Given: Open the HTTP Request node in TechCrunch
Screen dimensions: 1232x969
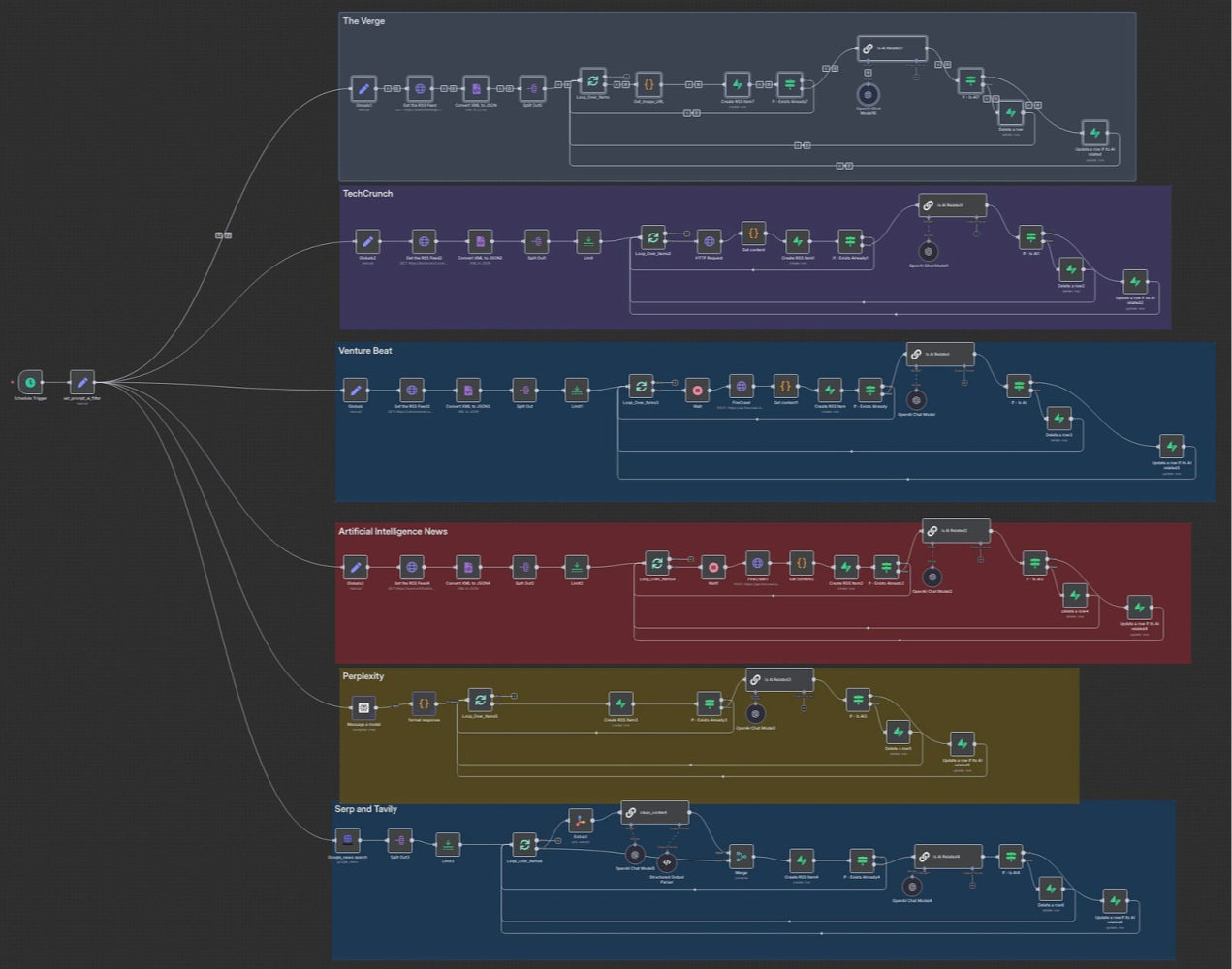Looking at the screenshot, I should pyautogui.click(x=709, y=242).
